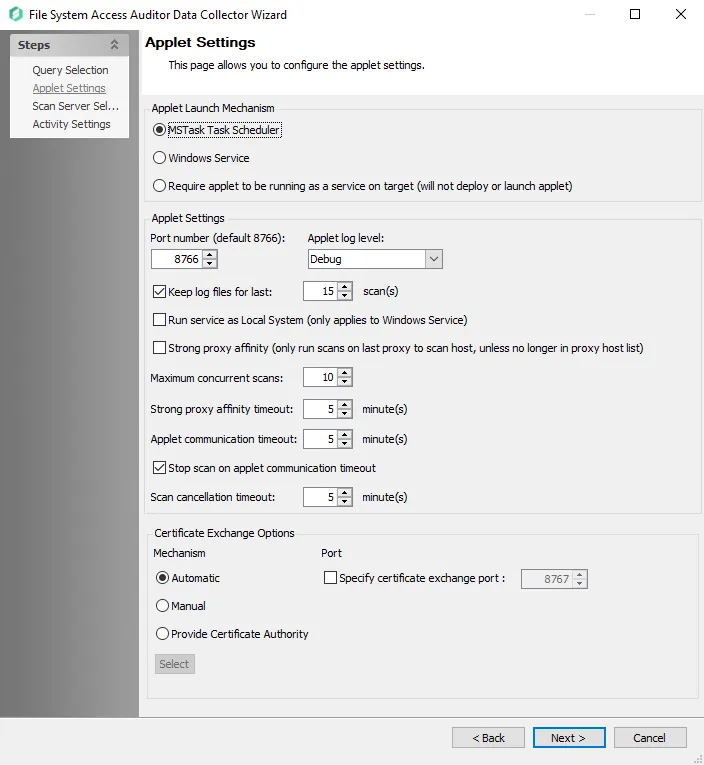The image size is (704, 765).
Task: Enable Strong proxy affinity checkbox
Action: [159, 347]
